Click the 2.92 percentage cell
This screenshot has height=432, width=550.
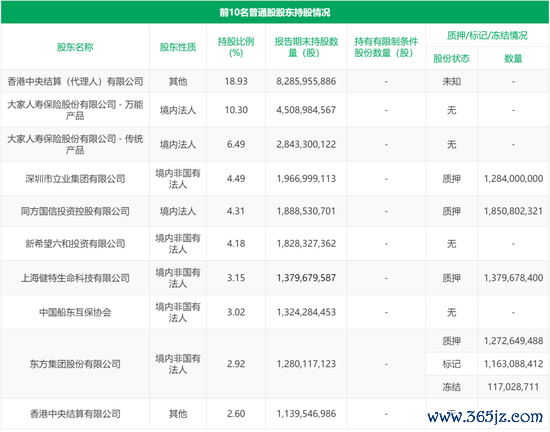236,364
